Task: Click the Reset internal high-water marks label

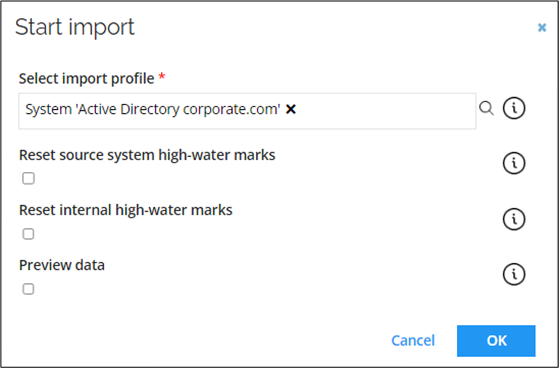Action: click(x=125, y=210)
